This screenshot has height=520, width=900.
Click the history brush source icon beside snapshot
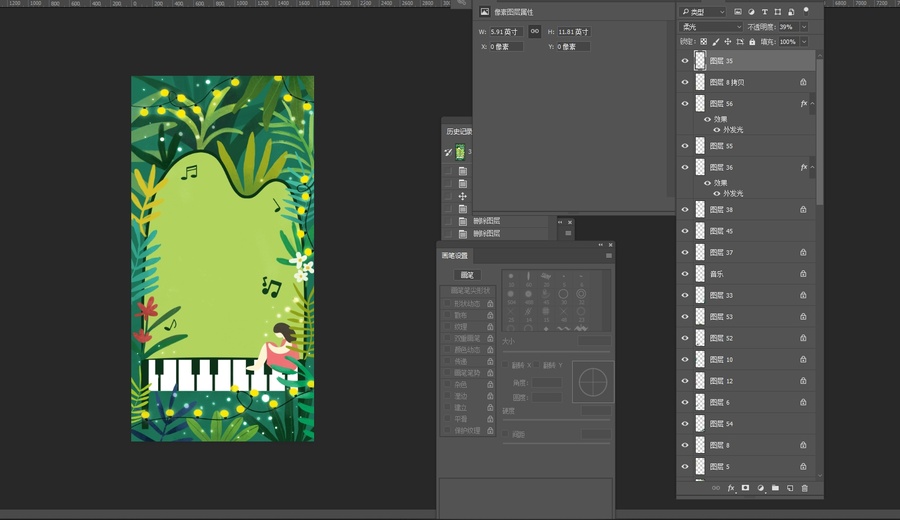pos(448,152)
